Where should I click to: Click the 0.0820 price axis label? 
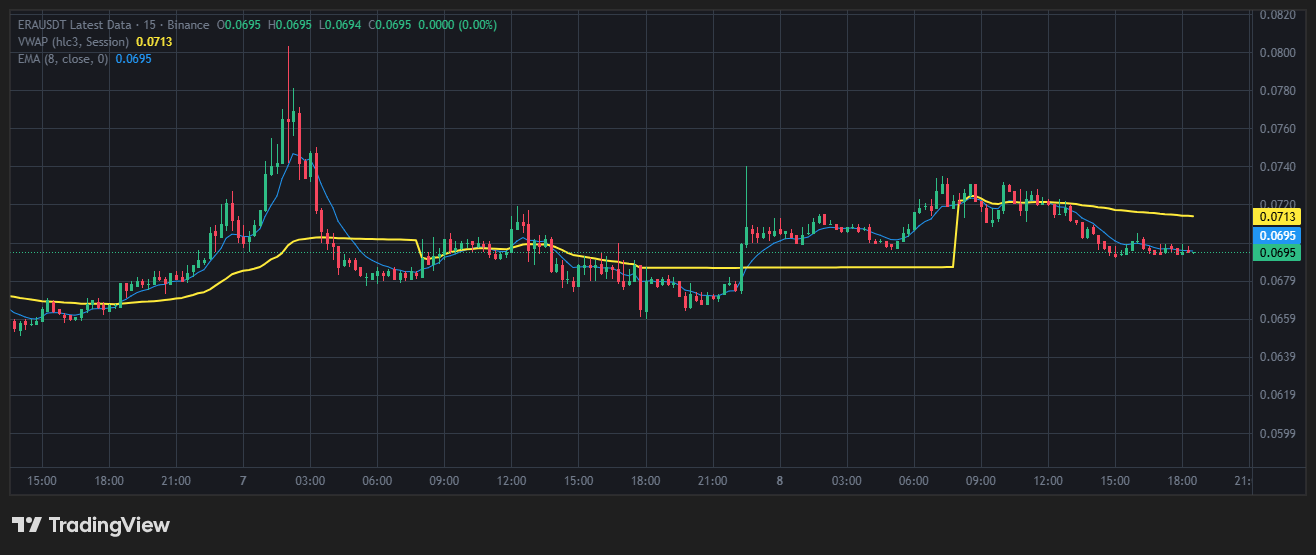[1277, 15]
